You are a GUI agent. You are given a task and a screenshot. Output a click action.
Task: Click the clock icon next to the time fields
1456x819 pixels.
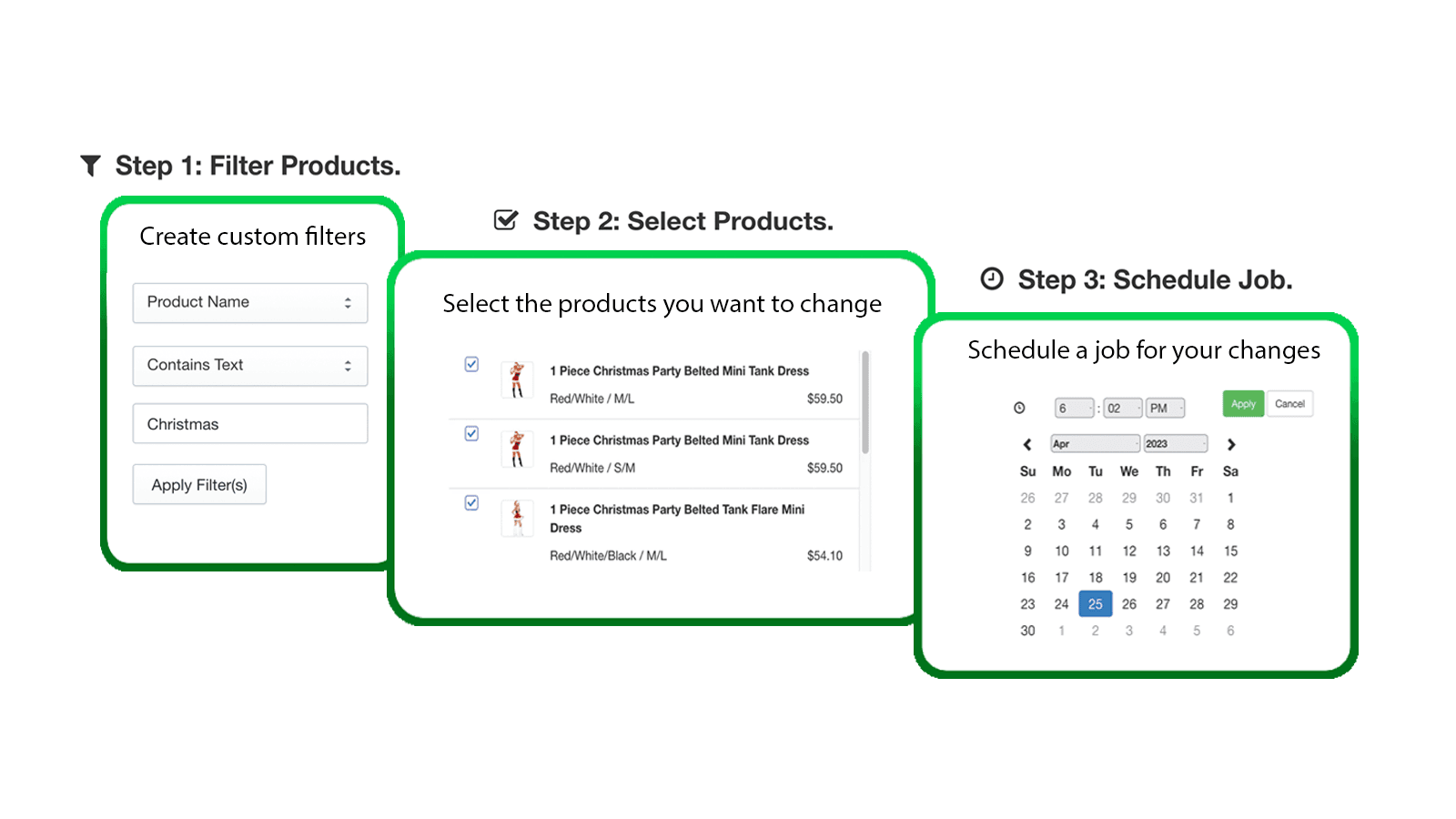(1019, 408)
